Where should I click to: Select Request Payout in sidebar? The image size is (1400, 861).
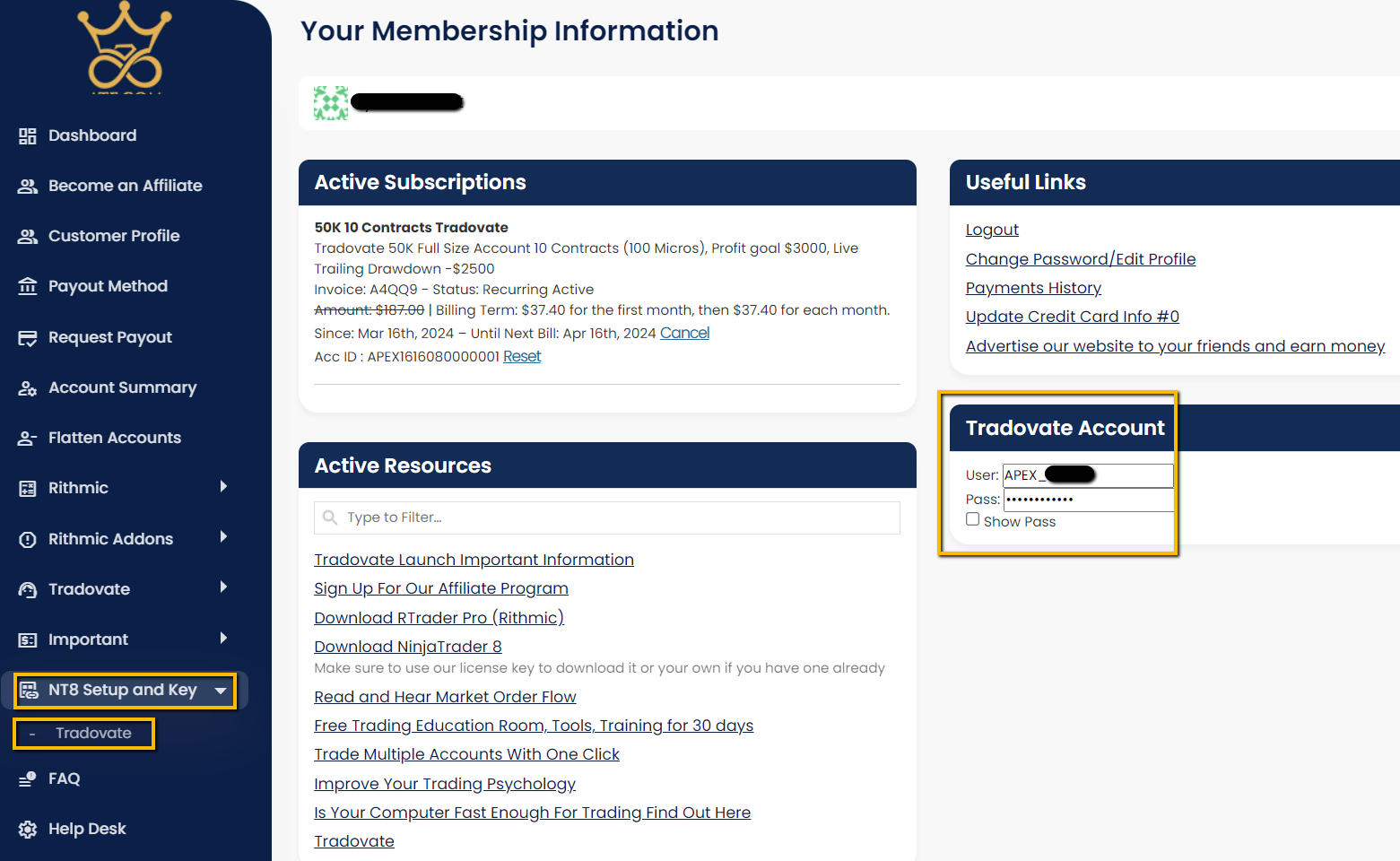(x=110, y=337)
